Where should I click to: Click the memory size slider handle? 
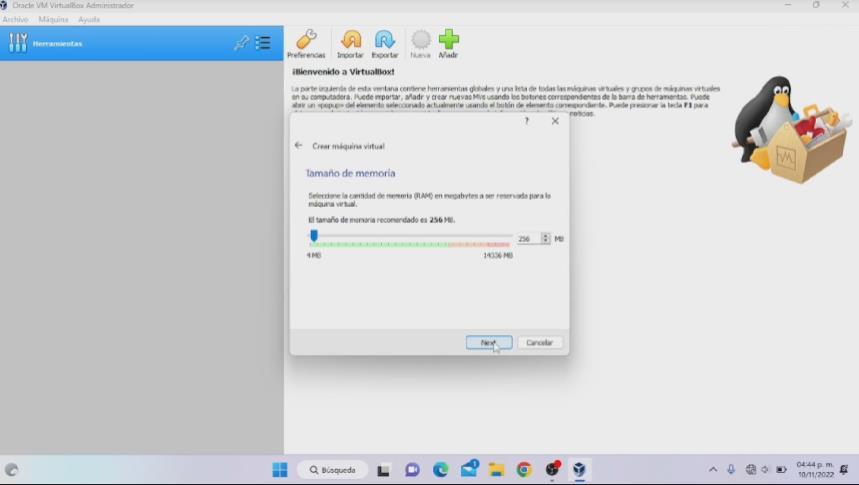(x=314, y=236)
